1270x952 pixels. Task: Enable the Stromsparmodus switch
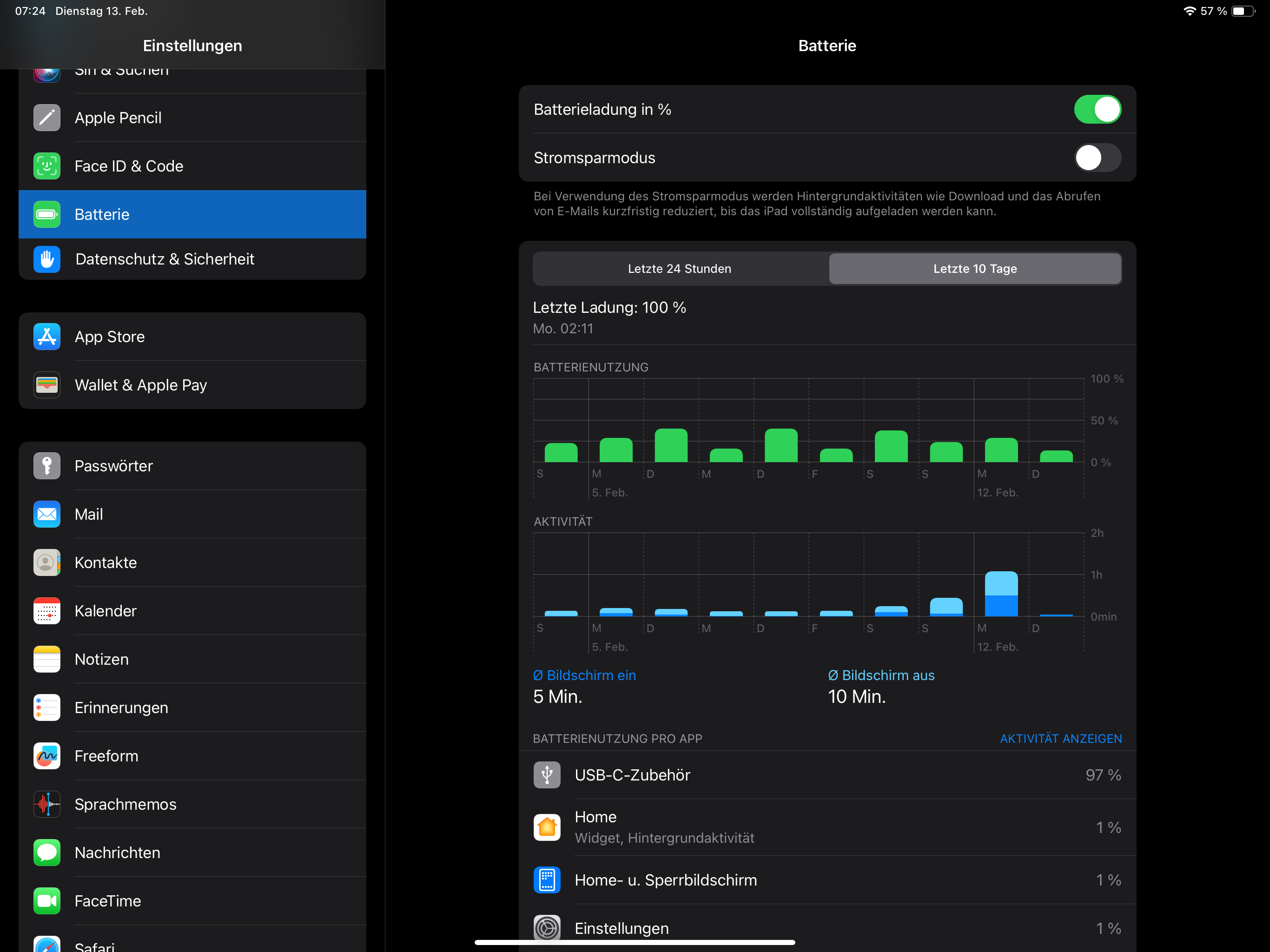click(x=1097, y=157)
